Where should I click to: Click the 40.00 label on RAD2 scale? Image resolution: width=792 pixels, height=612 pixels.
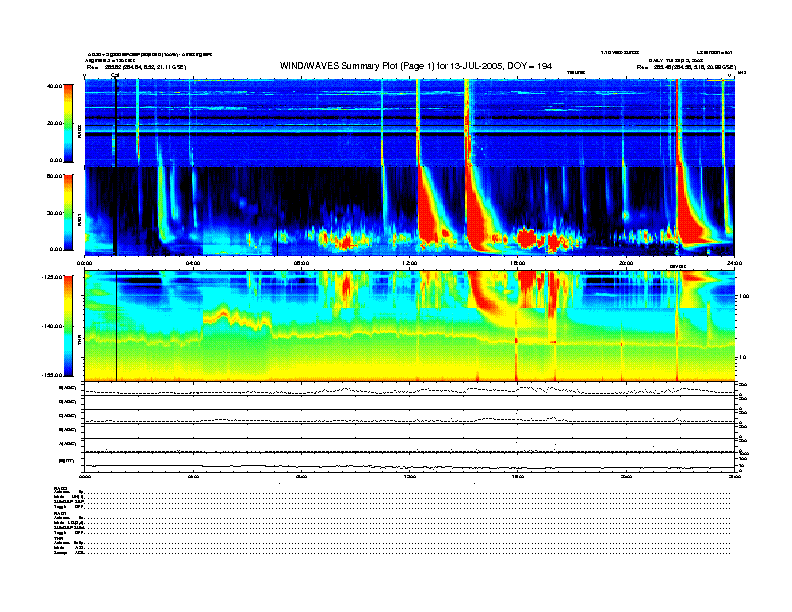coord(54,86)
